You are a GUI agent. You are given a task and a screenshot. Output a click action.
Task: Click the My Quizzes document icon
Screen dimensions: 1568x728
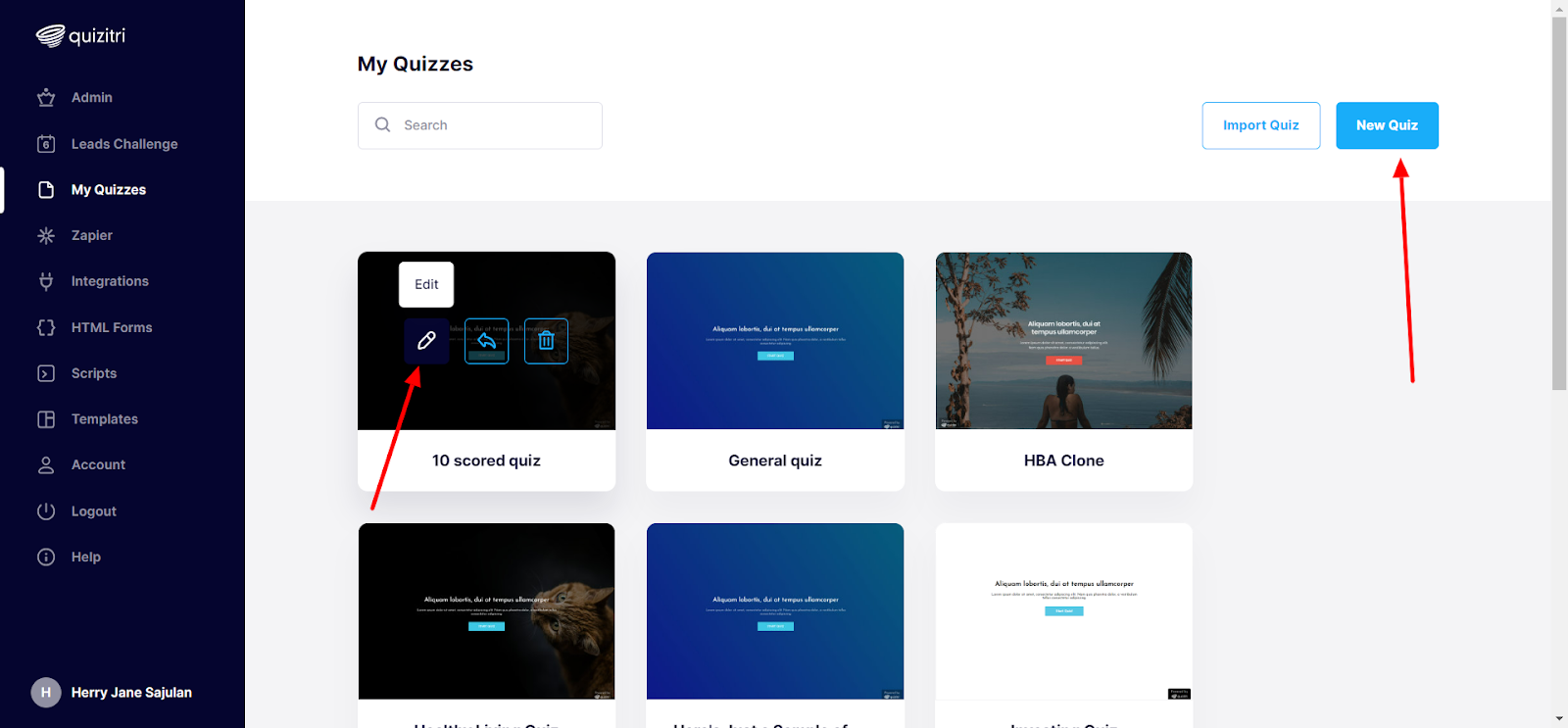coord(46,190)
